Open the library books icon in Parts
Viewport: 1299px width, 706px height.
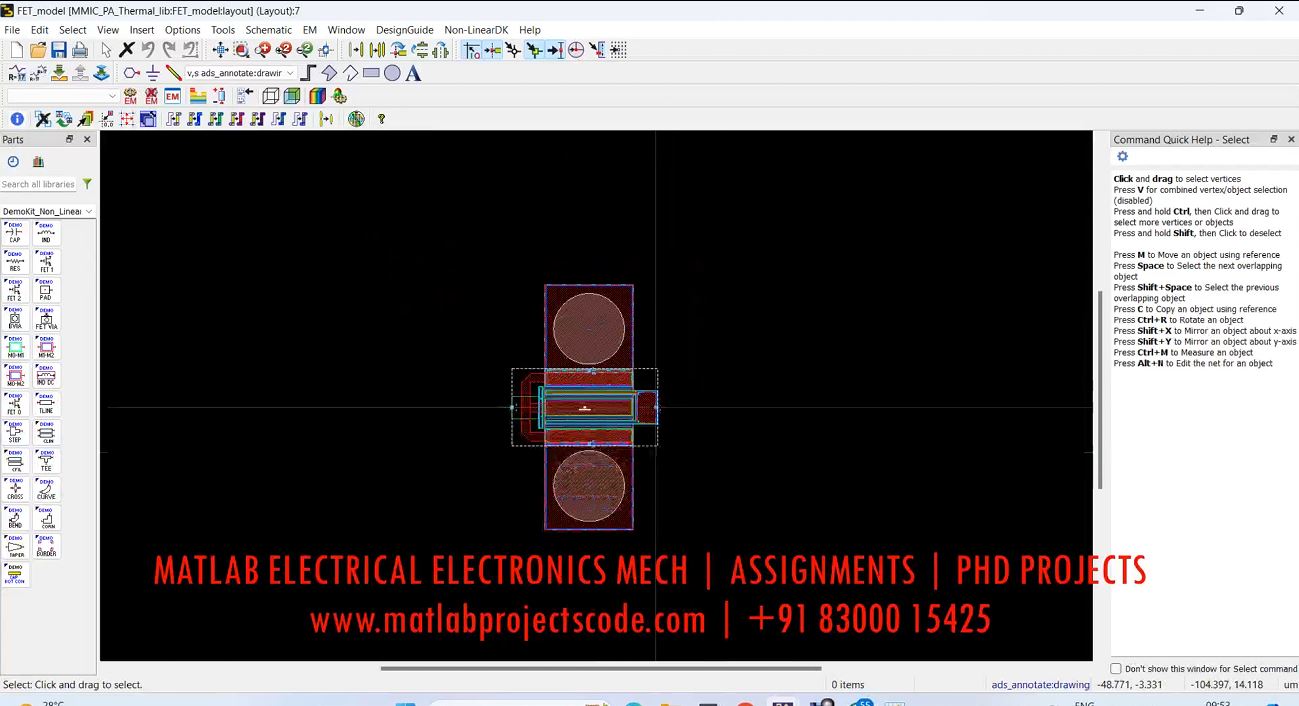click(38, 162)
